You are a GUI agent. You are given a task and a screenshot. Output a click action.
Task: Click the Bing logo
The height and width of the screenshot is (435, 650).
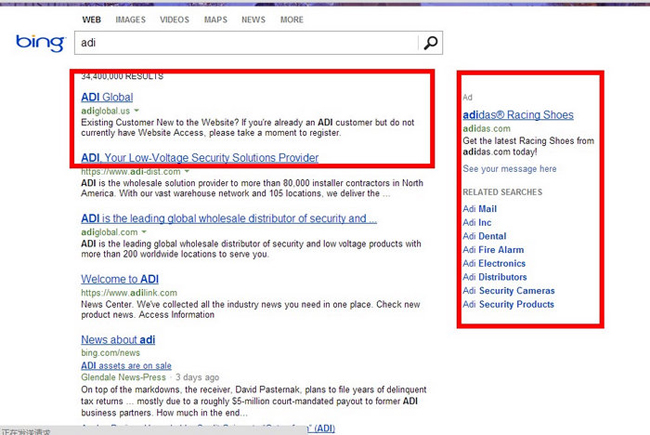click(40, 43)
